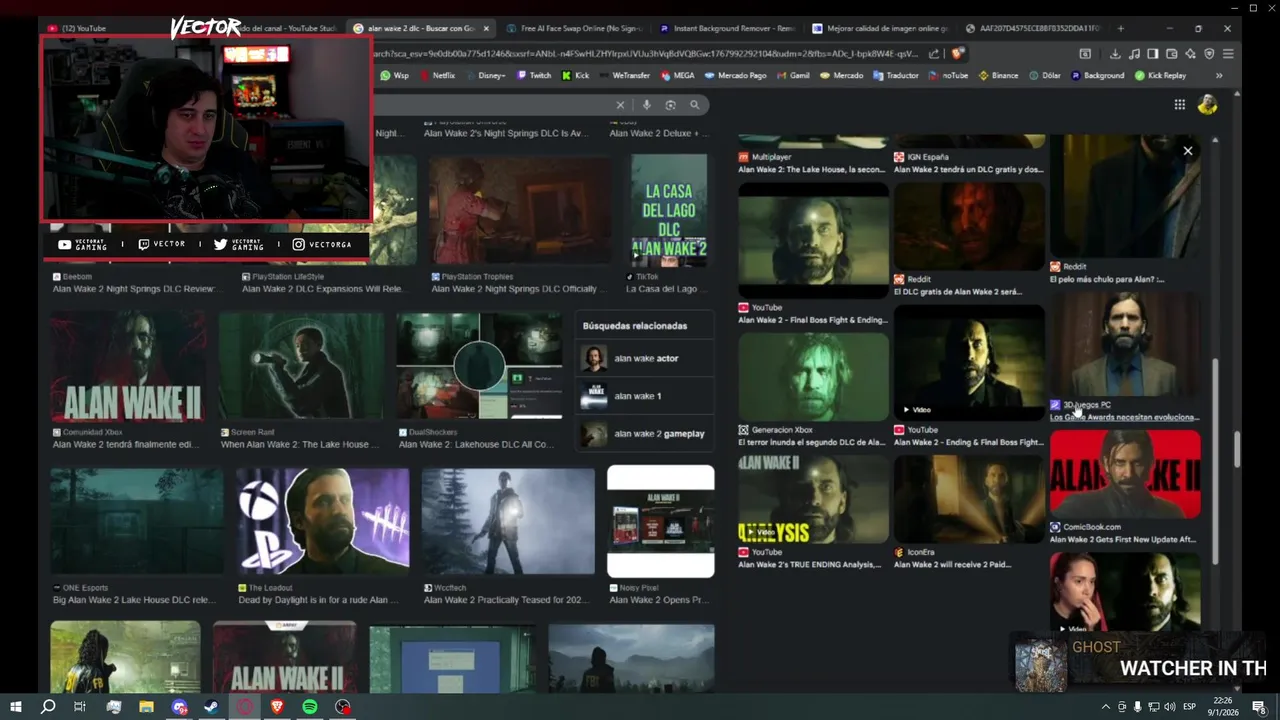Image resolution: width=1280 pixels, height=720 pixels.
Task: Click the magnifier search button
Action: point(694,105)
